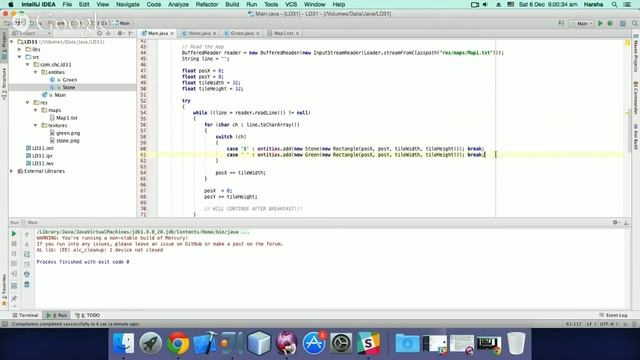Click the scroll from source icon in Project
This screenshot has height=360, width=640.
[x=99, y=33]
